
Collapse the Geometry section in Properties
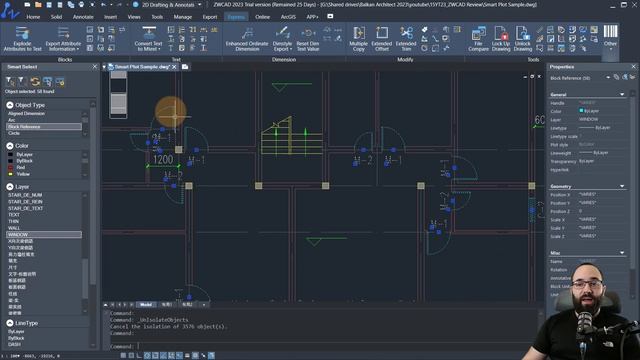pyautogui.click(x=622, y=186)
